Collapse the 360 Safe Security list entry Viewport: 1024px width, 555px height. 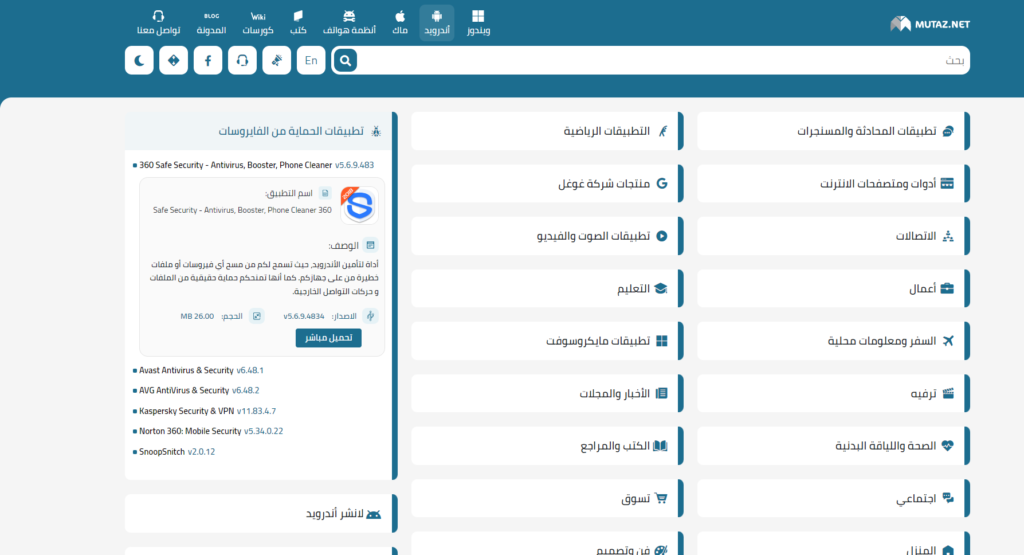[x=236, y=165]
